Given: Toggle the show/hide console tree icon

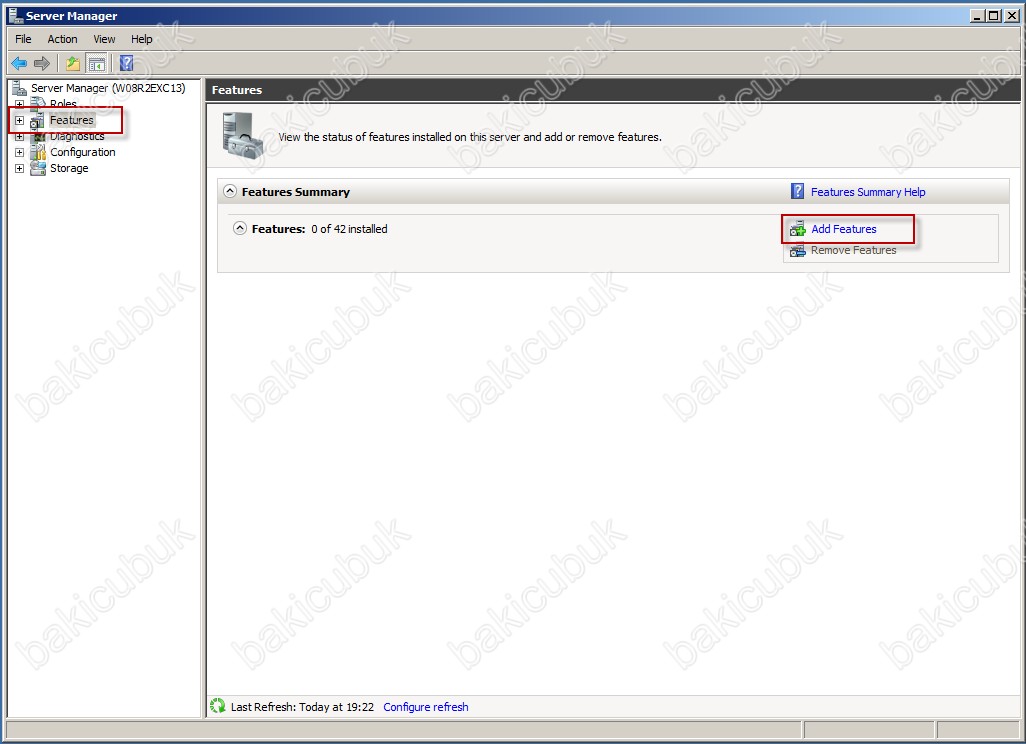Looking at the screenshot, I should (97, 63).
